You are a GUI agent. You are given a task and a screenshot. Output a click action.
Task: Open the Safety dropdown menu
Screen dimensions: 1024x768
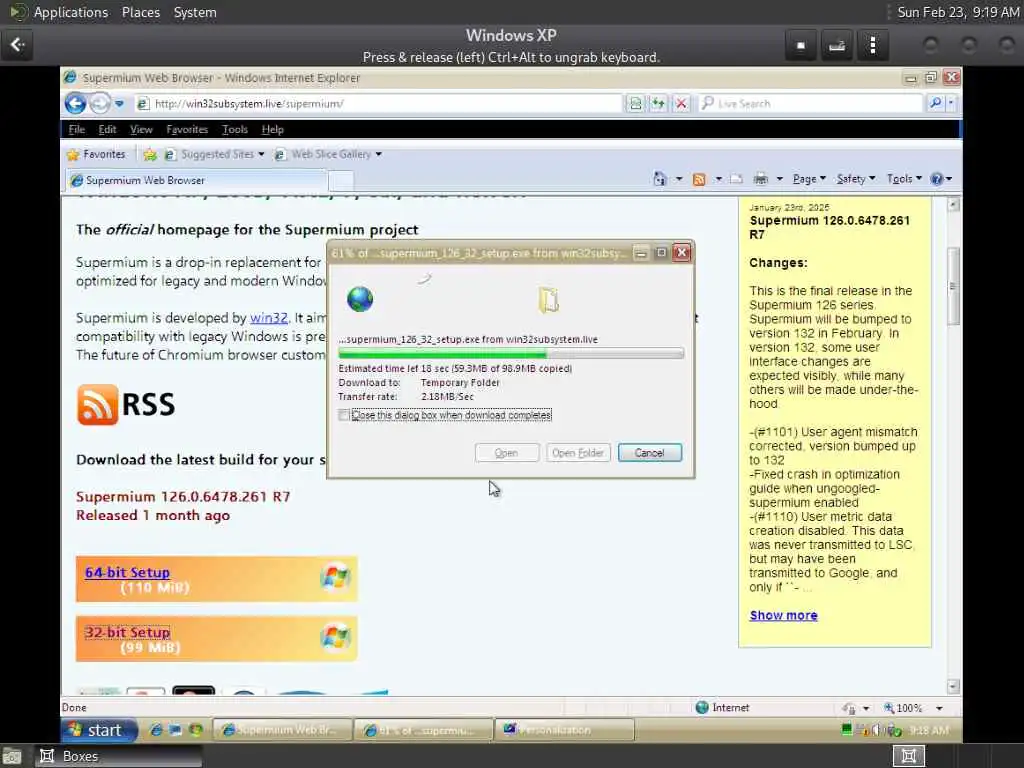point(856,179)
